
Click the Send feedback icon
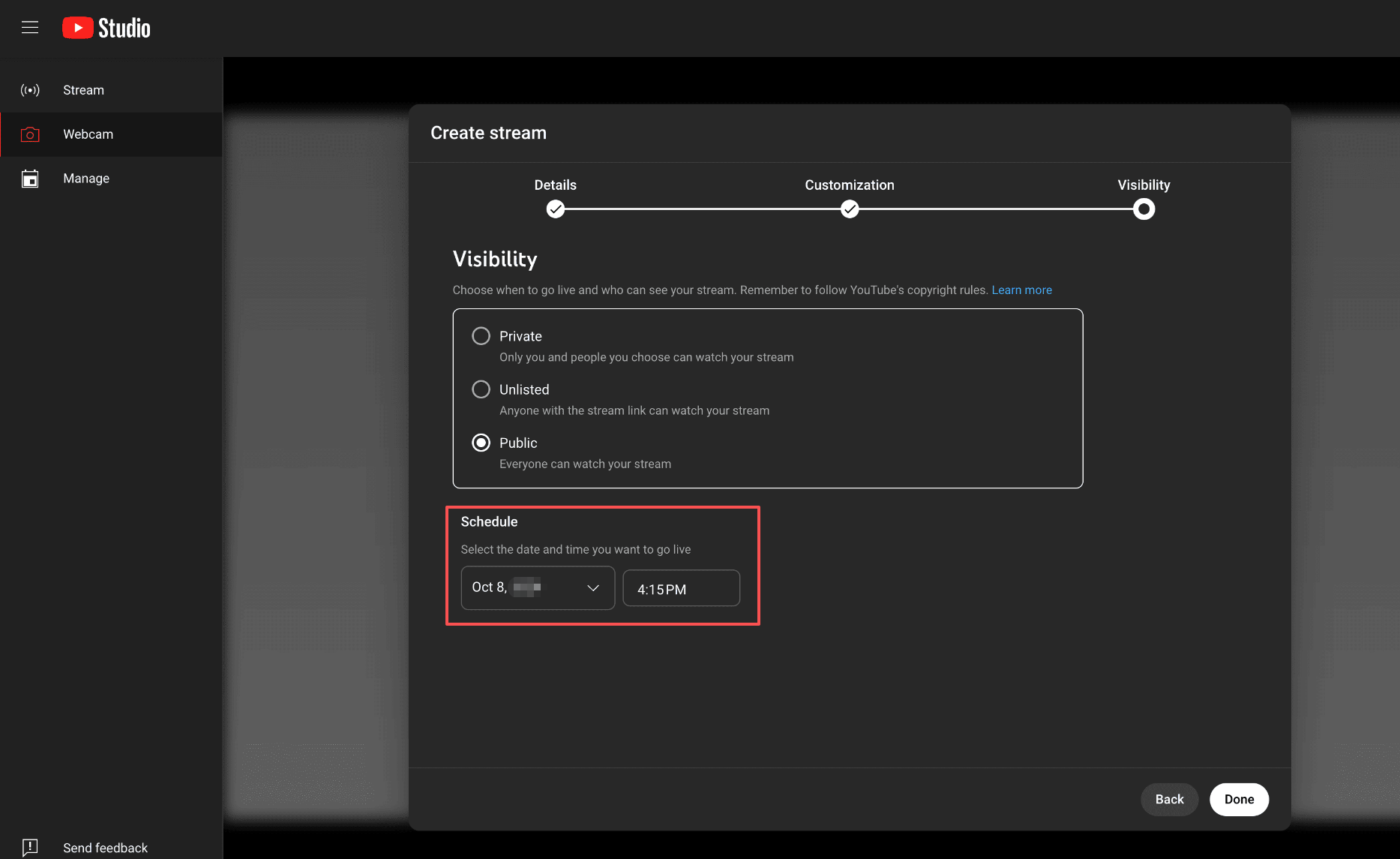(30, 847)
